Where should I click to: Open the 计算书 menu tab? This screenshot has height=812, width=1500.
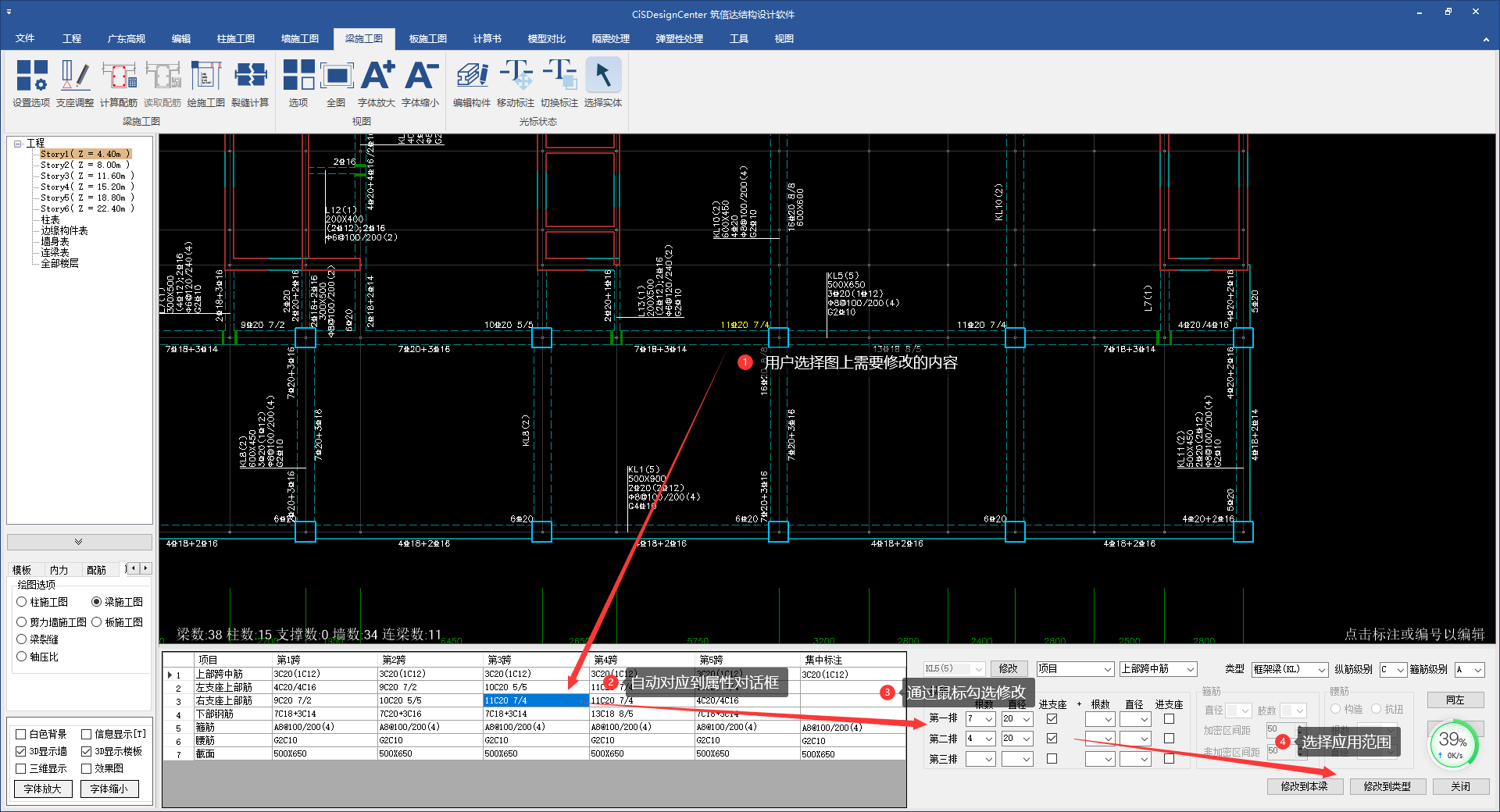coord(487,39)
